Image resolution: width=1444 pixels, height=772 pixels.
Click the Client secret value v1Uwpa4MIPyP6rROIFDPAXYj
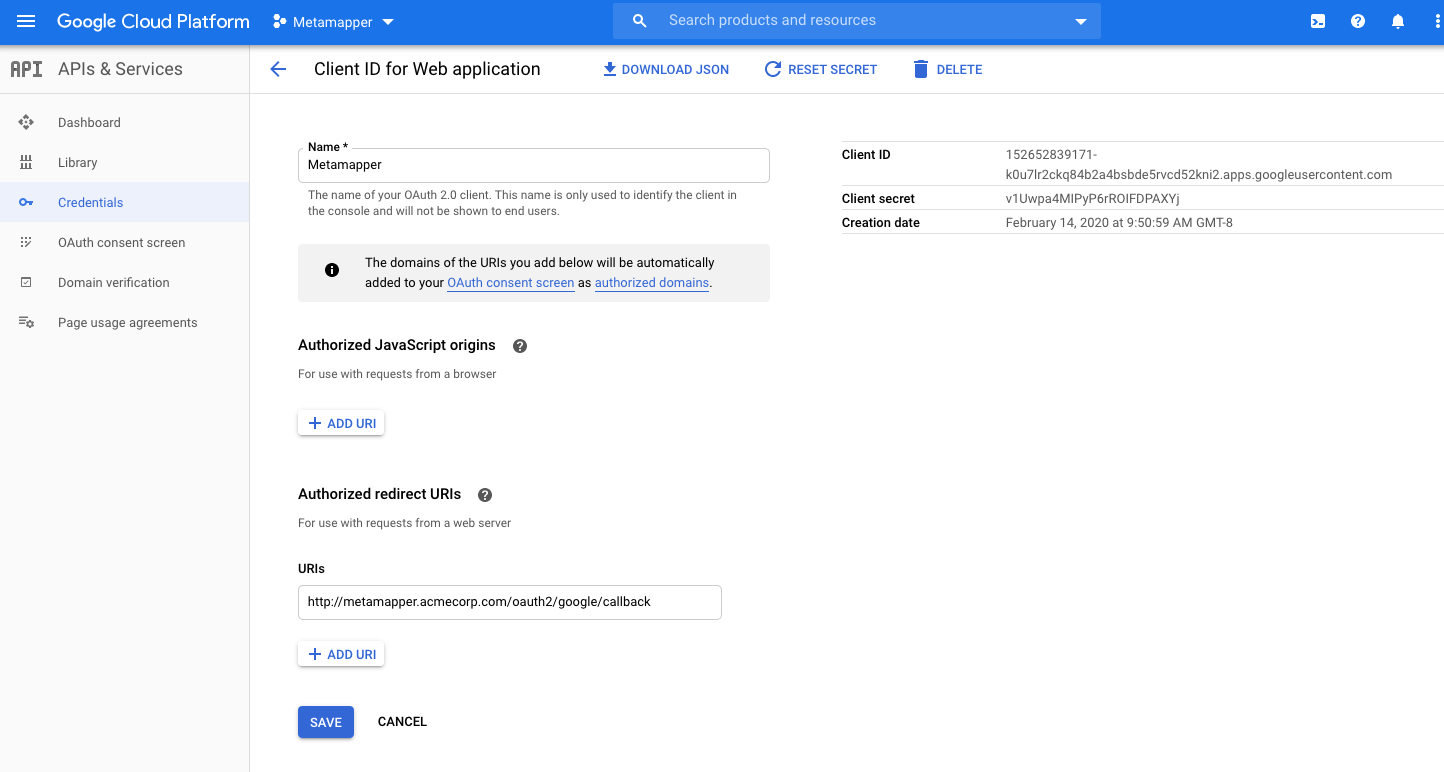(x=1093, y=199)
